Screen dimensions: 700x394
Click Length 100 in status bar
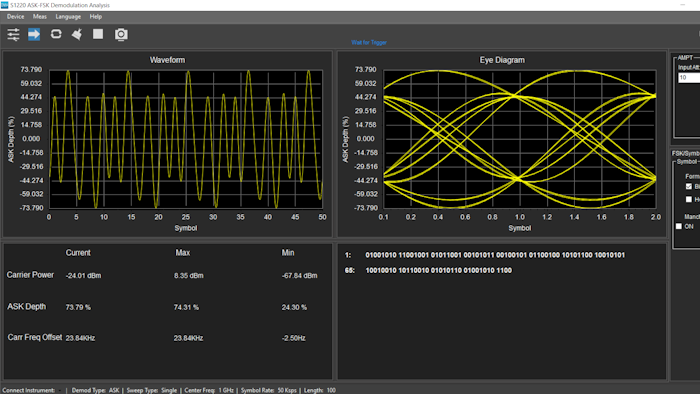pyautogui.click(x=320, y=390)
